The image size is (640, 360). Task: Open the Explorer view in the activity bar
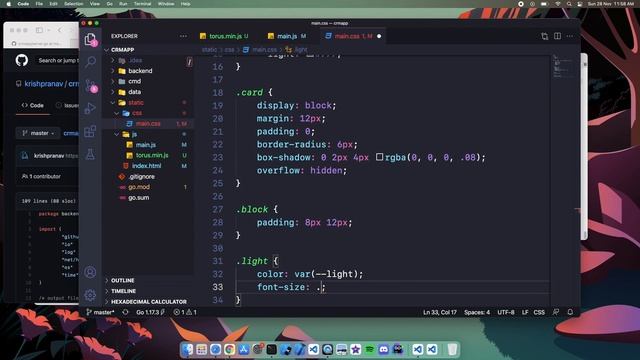[x=90, y=39]
